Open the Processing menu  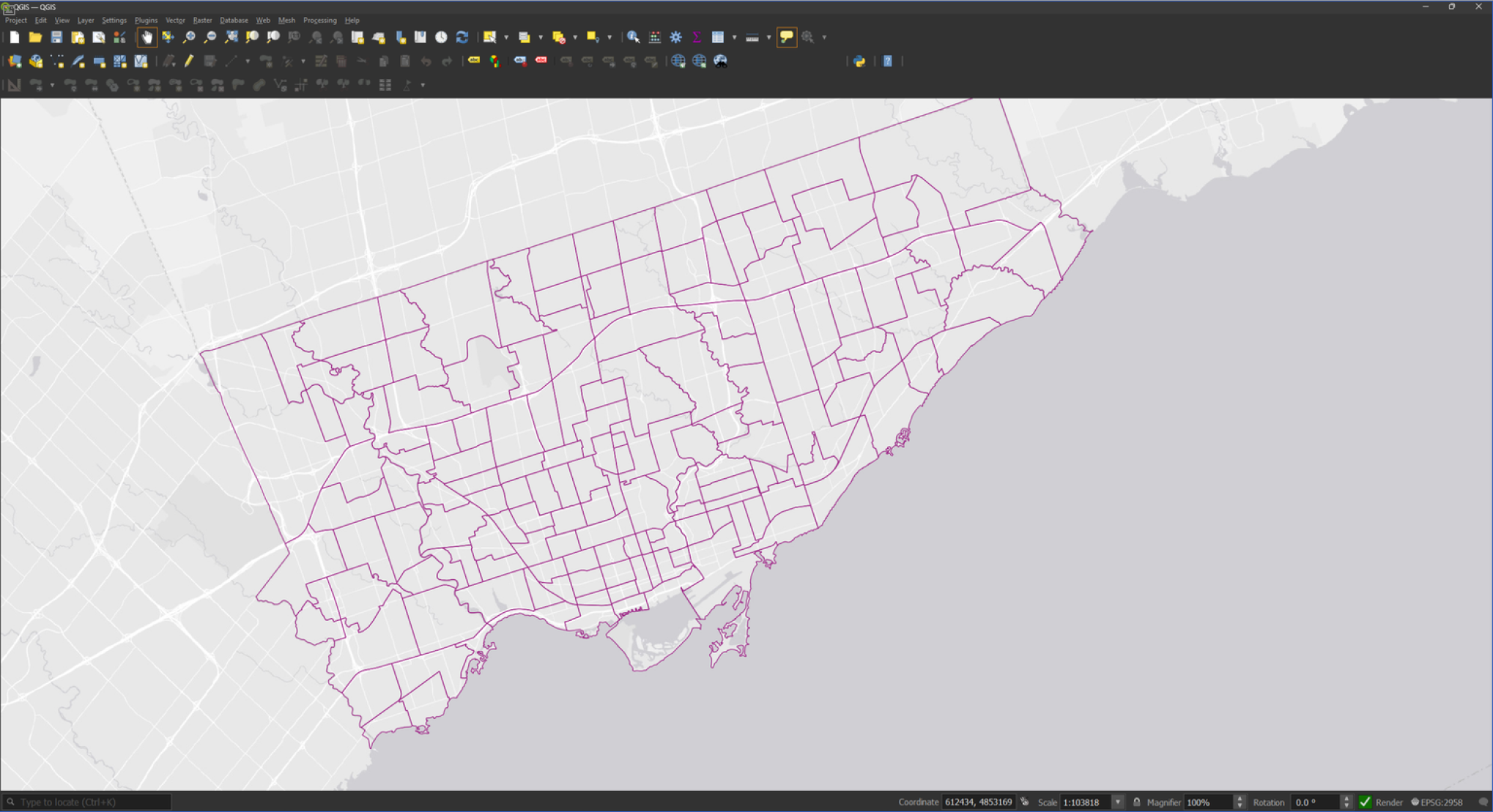tap(319, 21)
